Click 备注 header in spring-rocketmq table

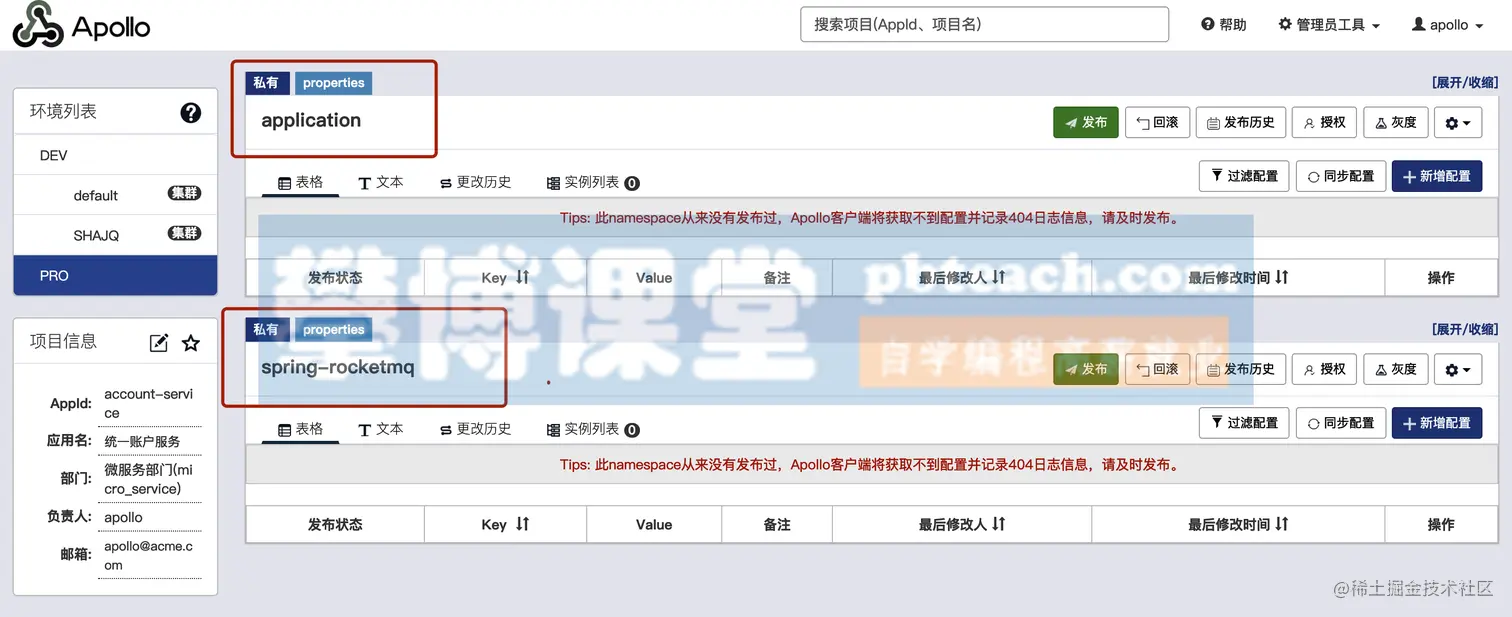coord(777,524)
